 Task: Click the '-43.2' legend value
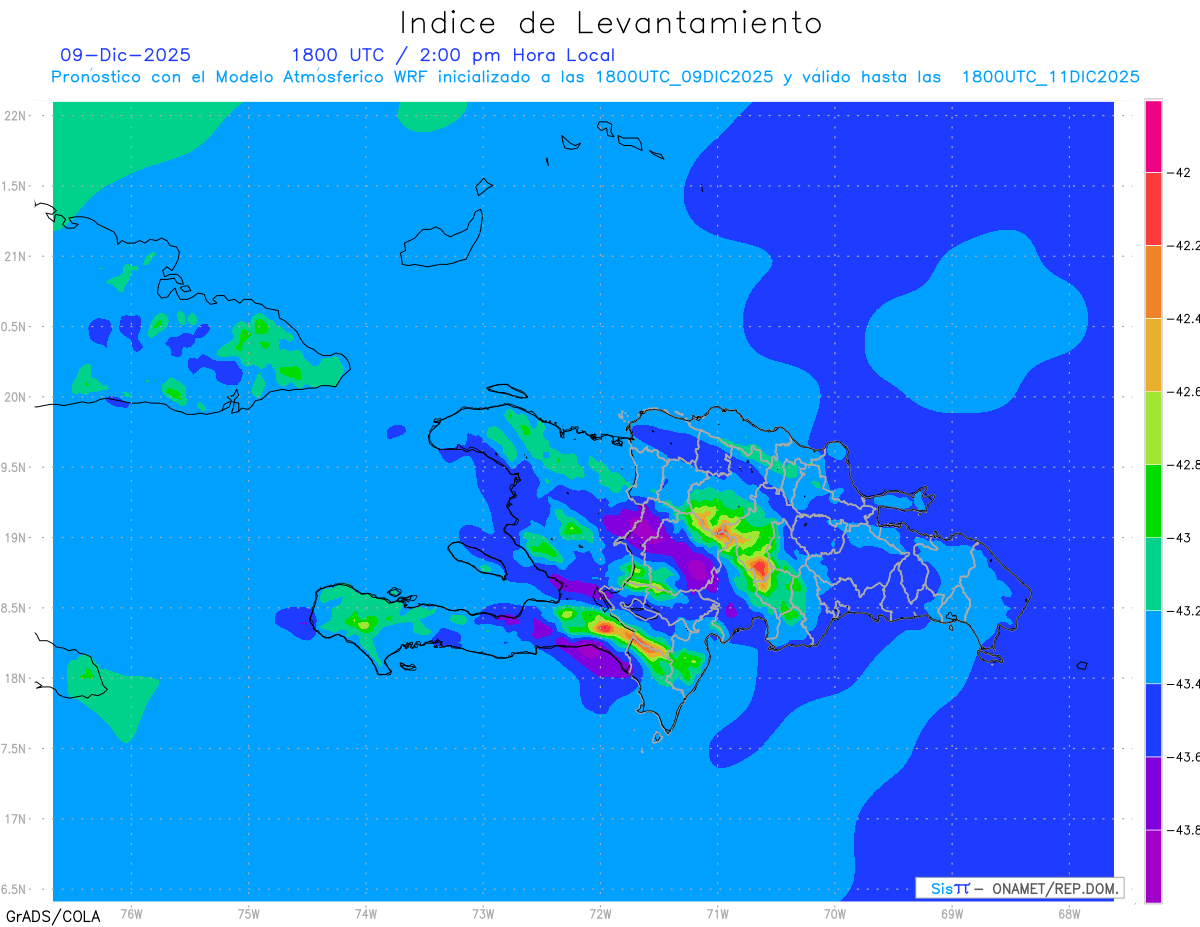click(x=1185, y=610)
